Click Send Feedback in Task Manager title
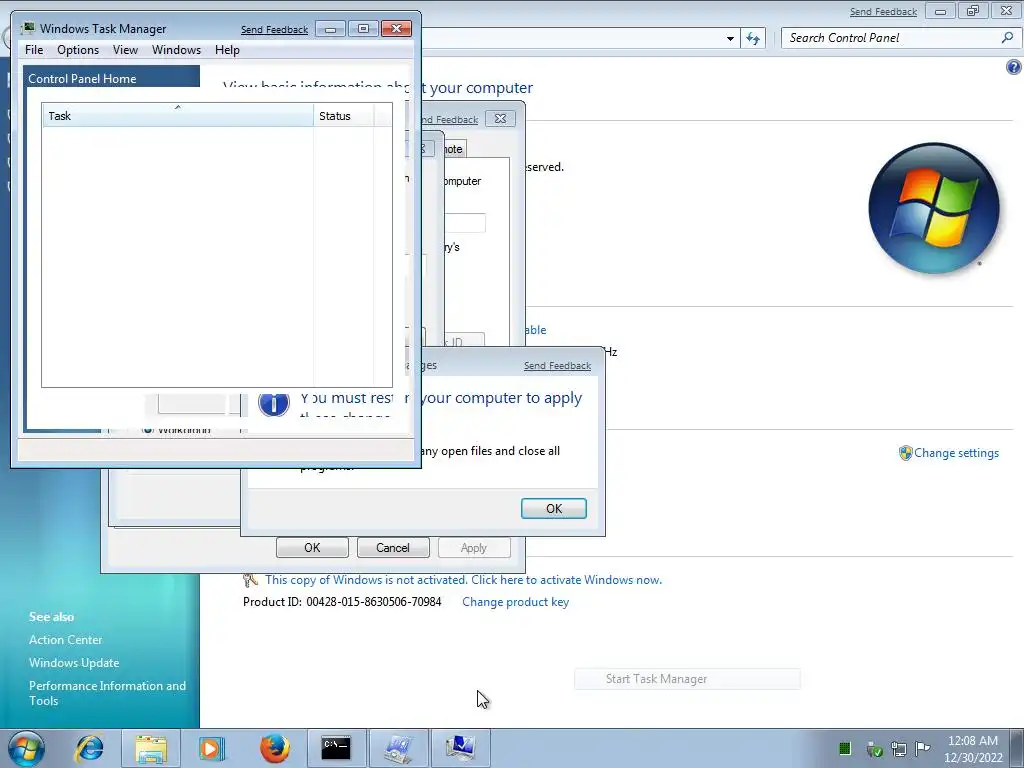Screen dimensions: 1024x768 point(274,29)
